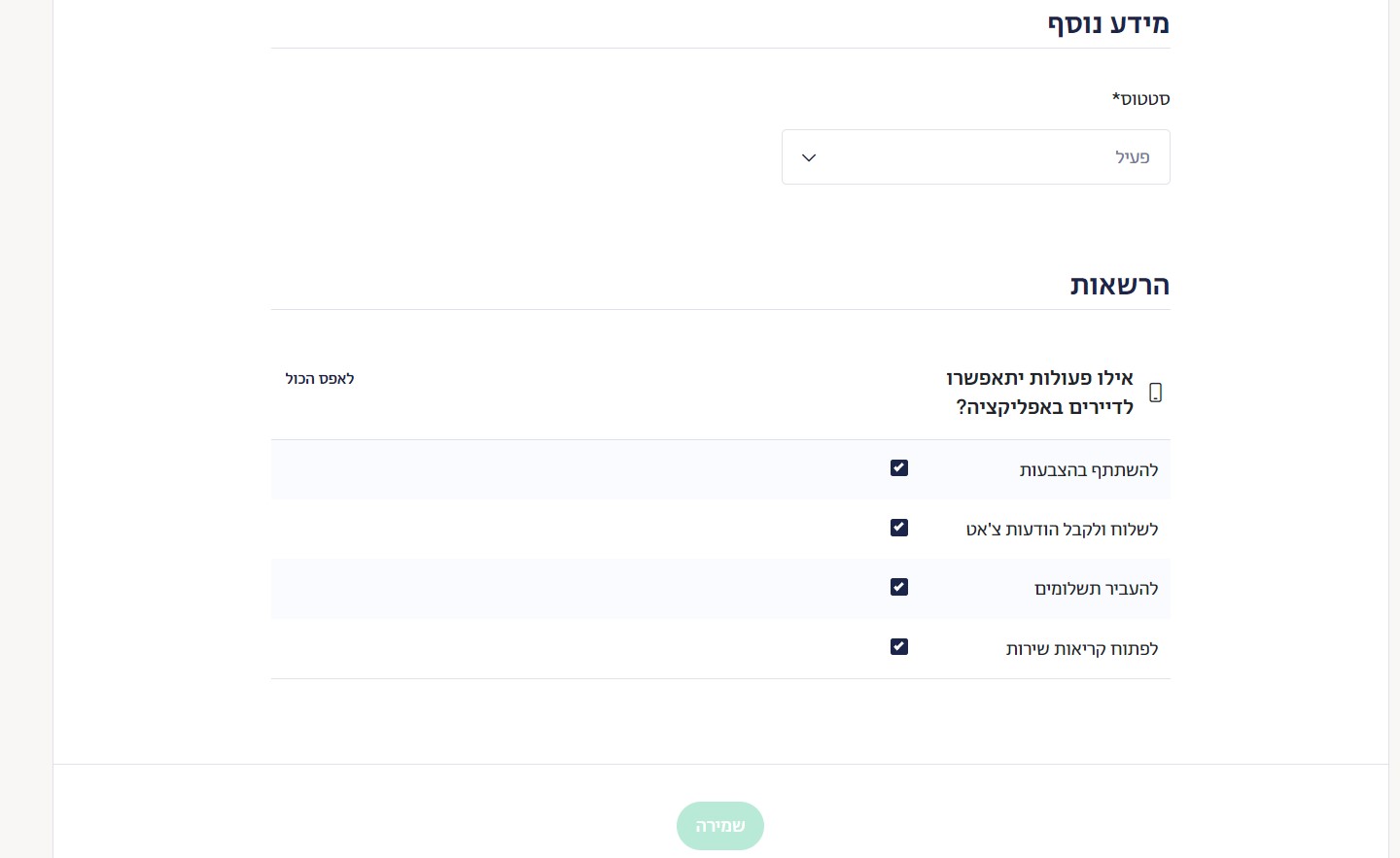Click the mobile phone icon beside permissions question
This screenshot has height=858, width=1400.
pyautogui.click(x=1155, y=393)
